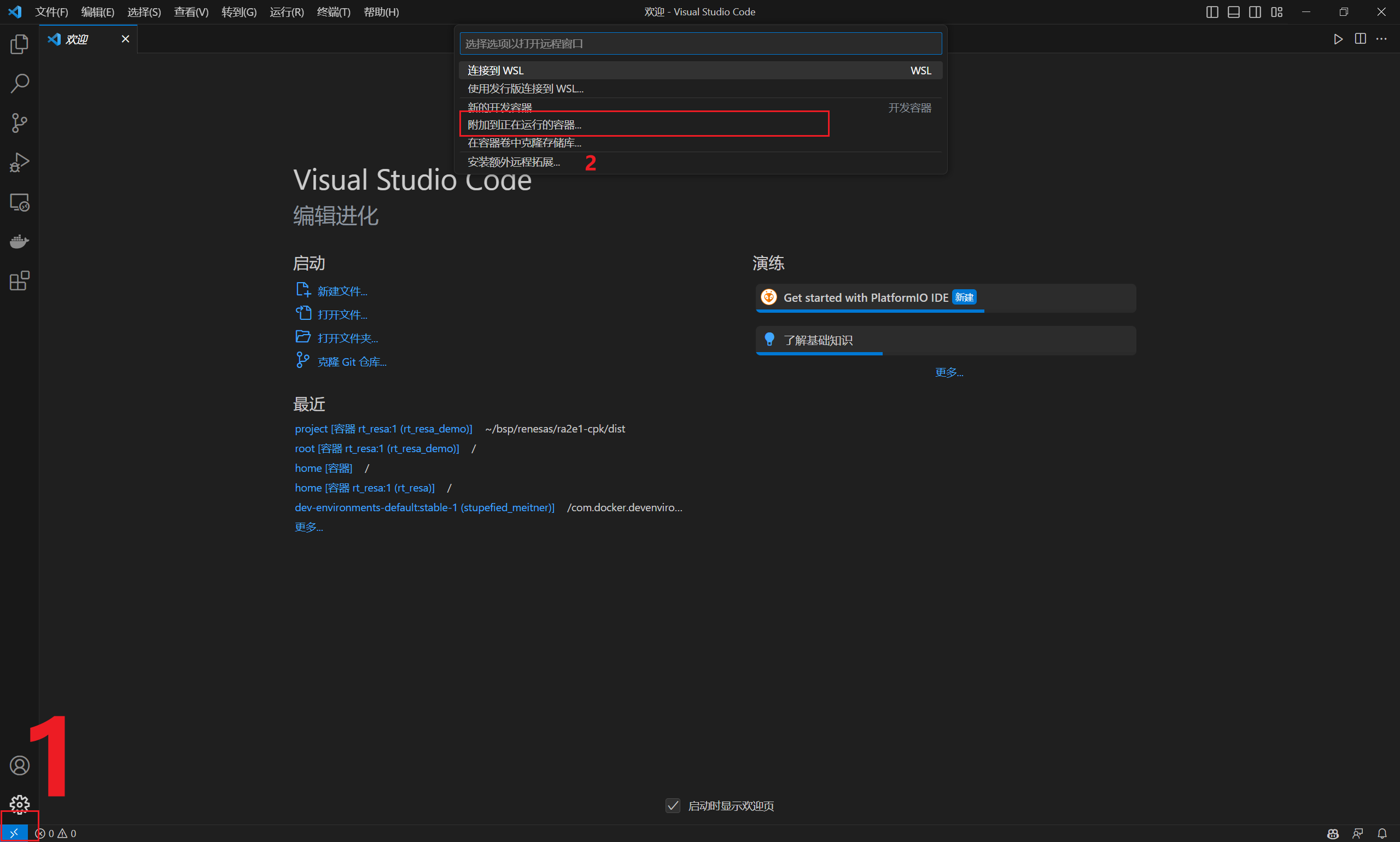Open recent home [容器 rt_resa:1 (rt_resa)]
The width and height of the screenshot is (1400, 842).
point(365,487)
